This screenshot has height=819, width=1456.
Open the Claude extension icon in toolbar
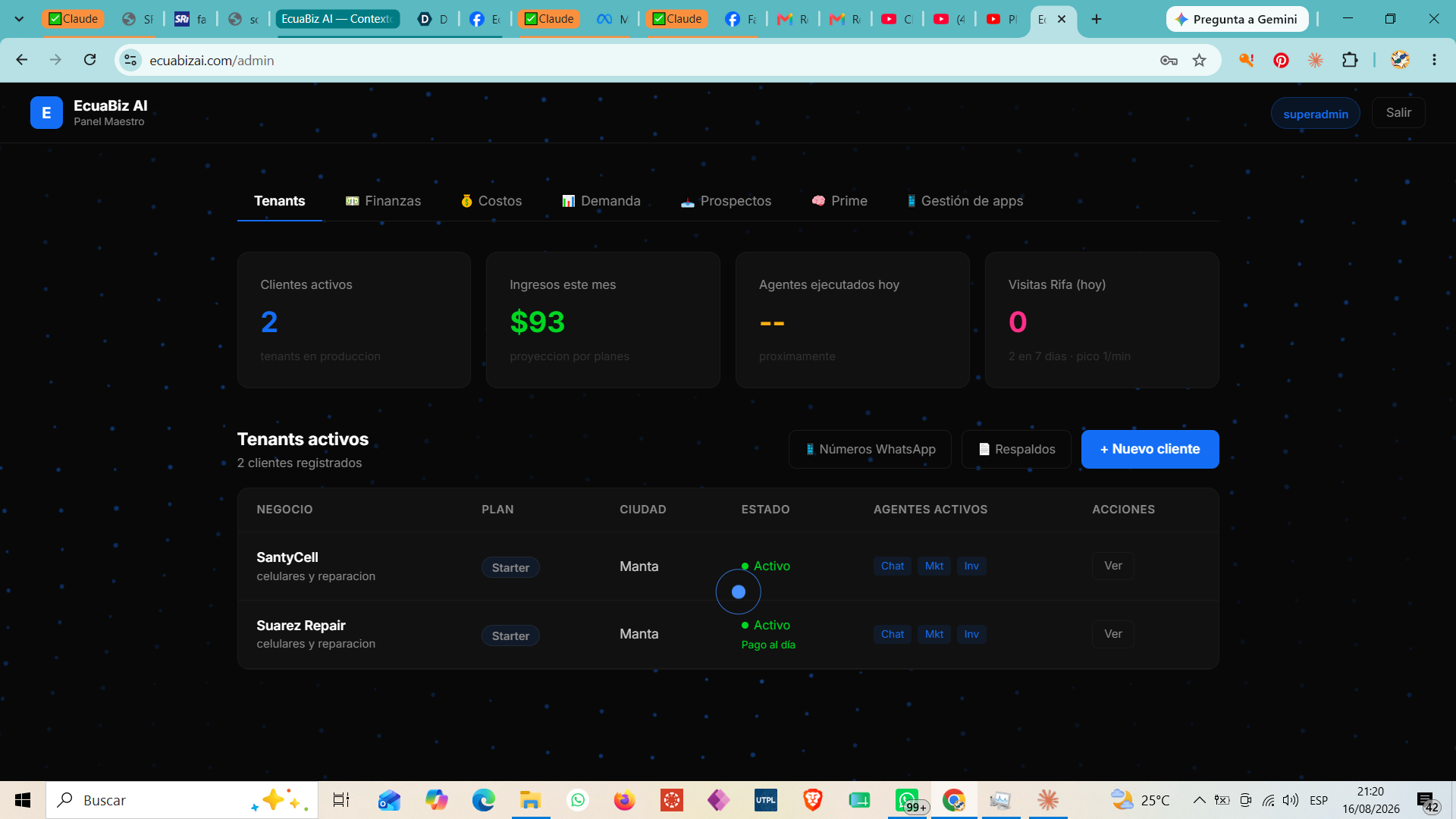1315,60
